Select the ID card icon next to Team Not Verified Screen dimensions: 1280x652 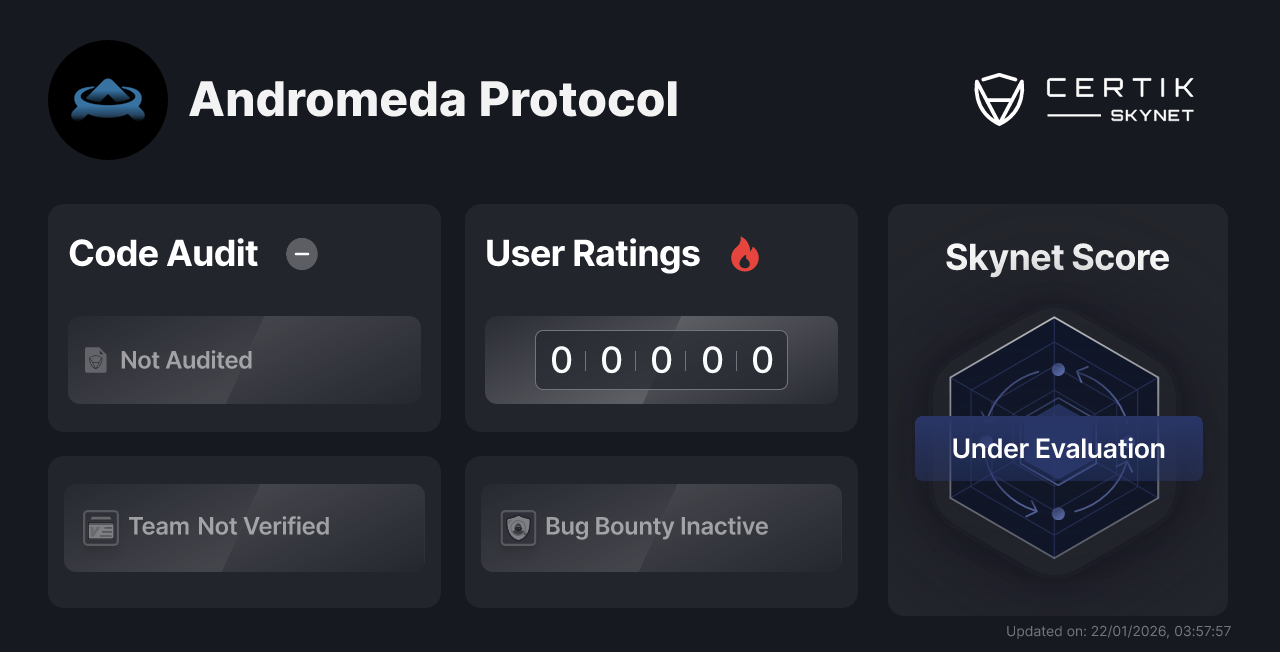tap(100, 527)
